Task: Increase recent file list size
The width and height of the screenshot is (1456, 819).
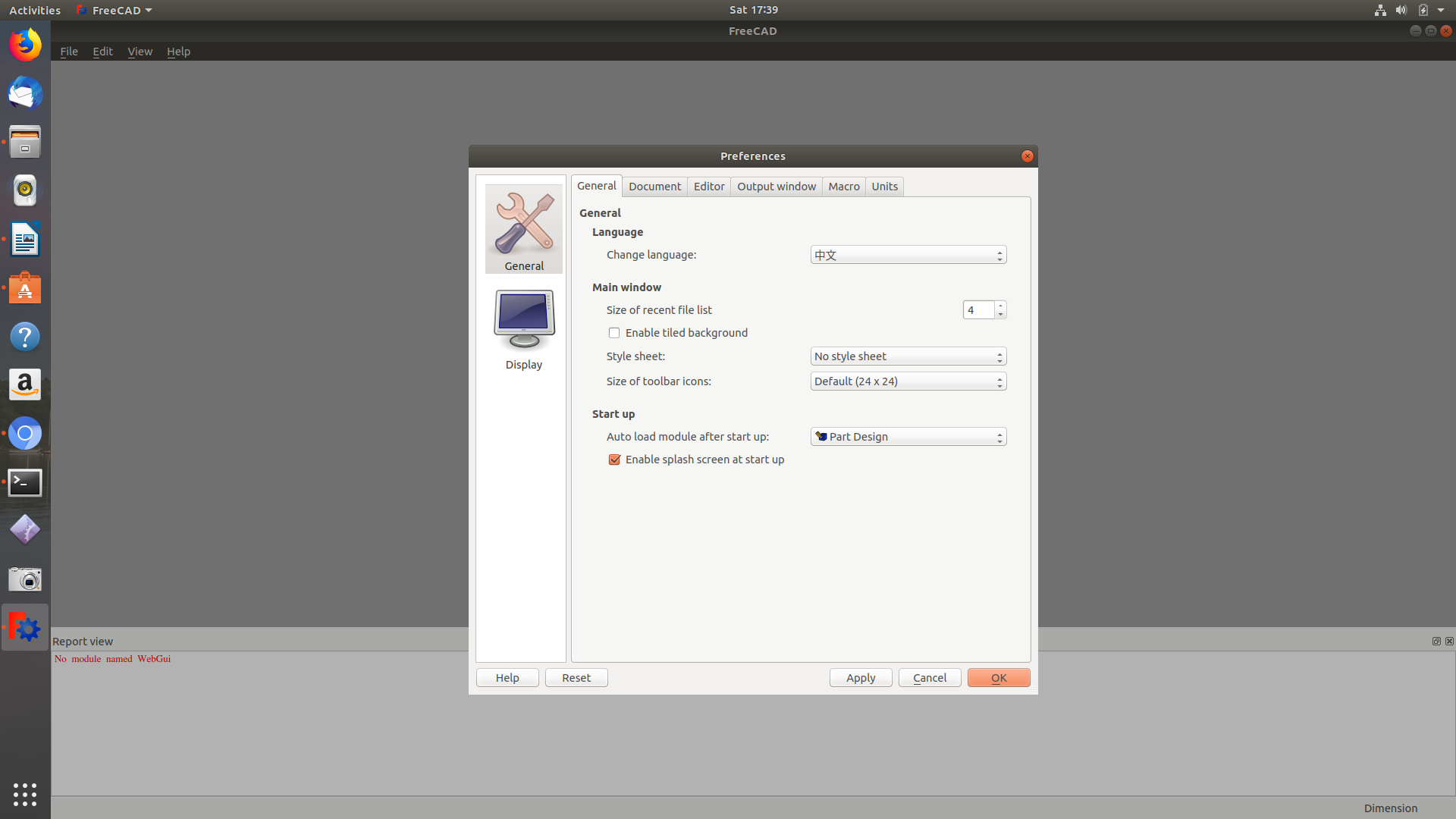Action: 1001,306
